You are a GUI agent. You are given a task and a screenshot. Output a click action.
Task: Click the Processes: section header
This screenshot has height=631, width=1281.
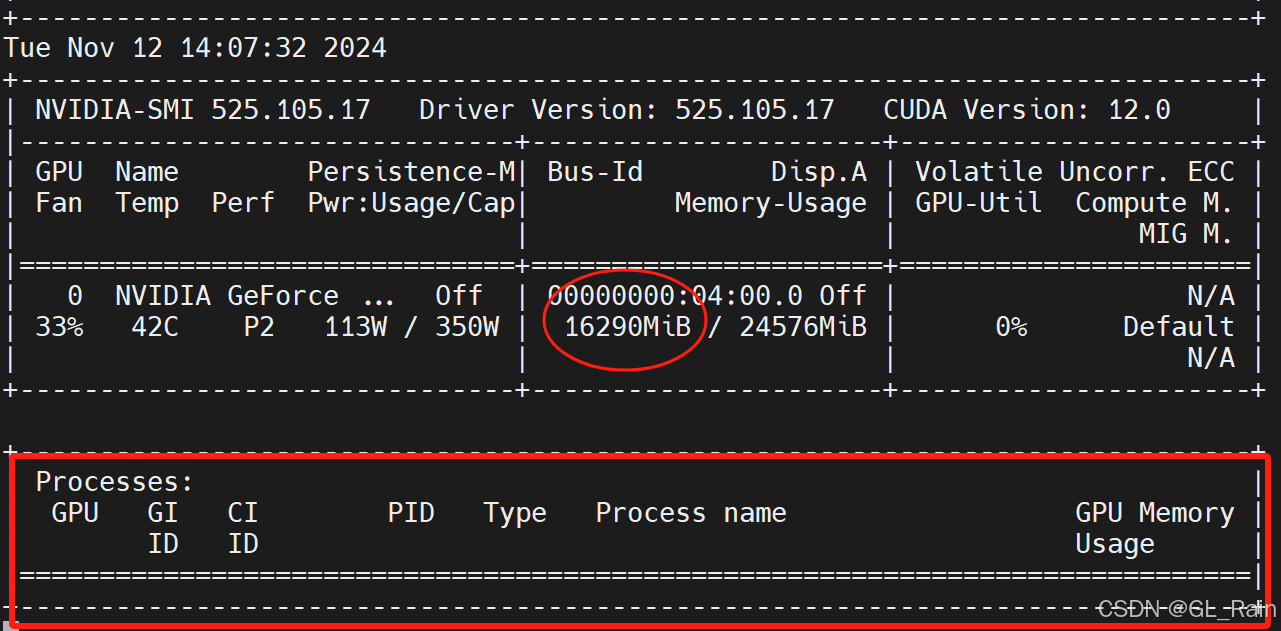[x=113, y=481]
